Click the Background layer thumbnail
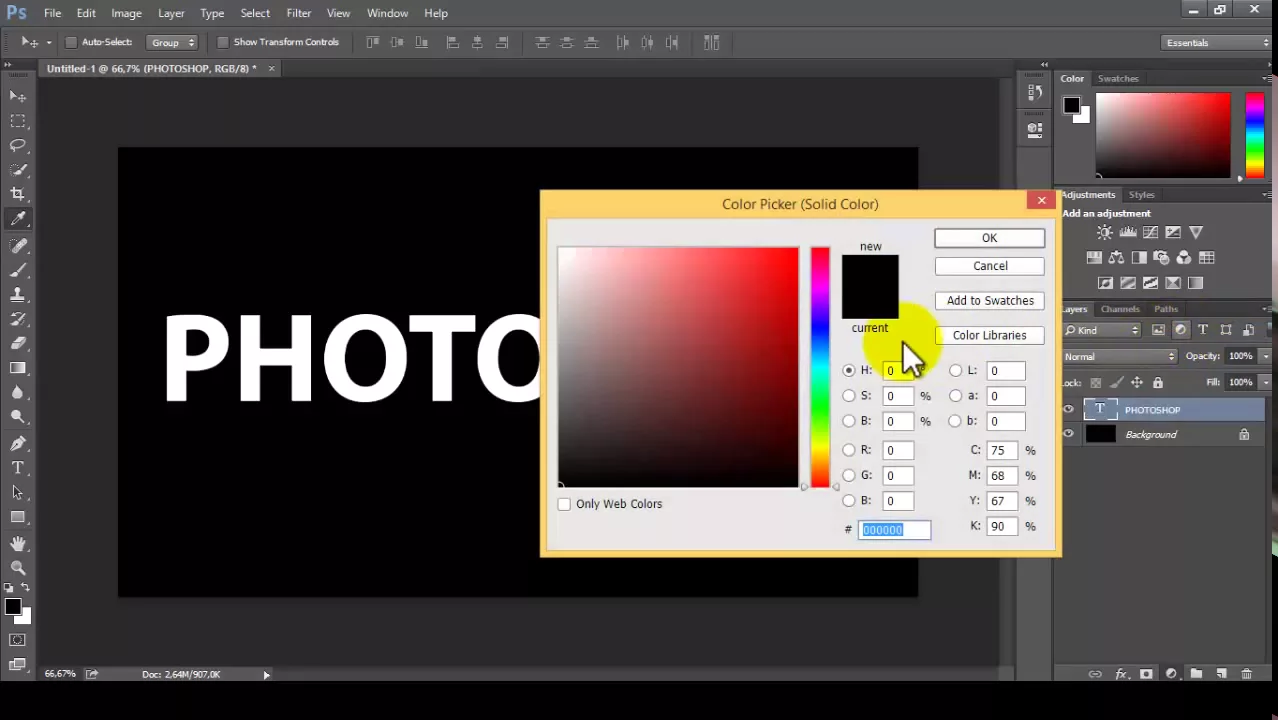1278x720 pixels. (1100, 434)
